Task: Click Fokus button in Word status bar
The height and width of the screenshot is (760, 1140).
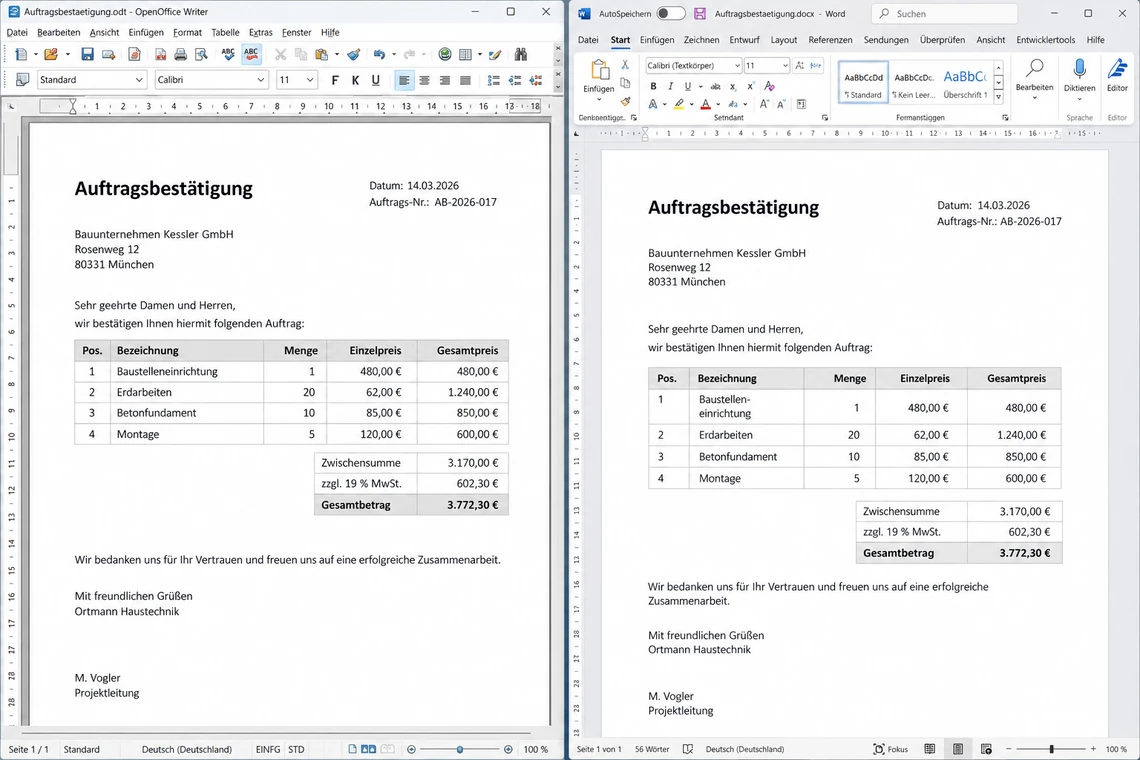Action: pos(891,749)
